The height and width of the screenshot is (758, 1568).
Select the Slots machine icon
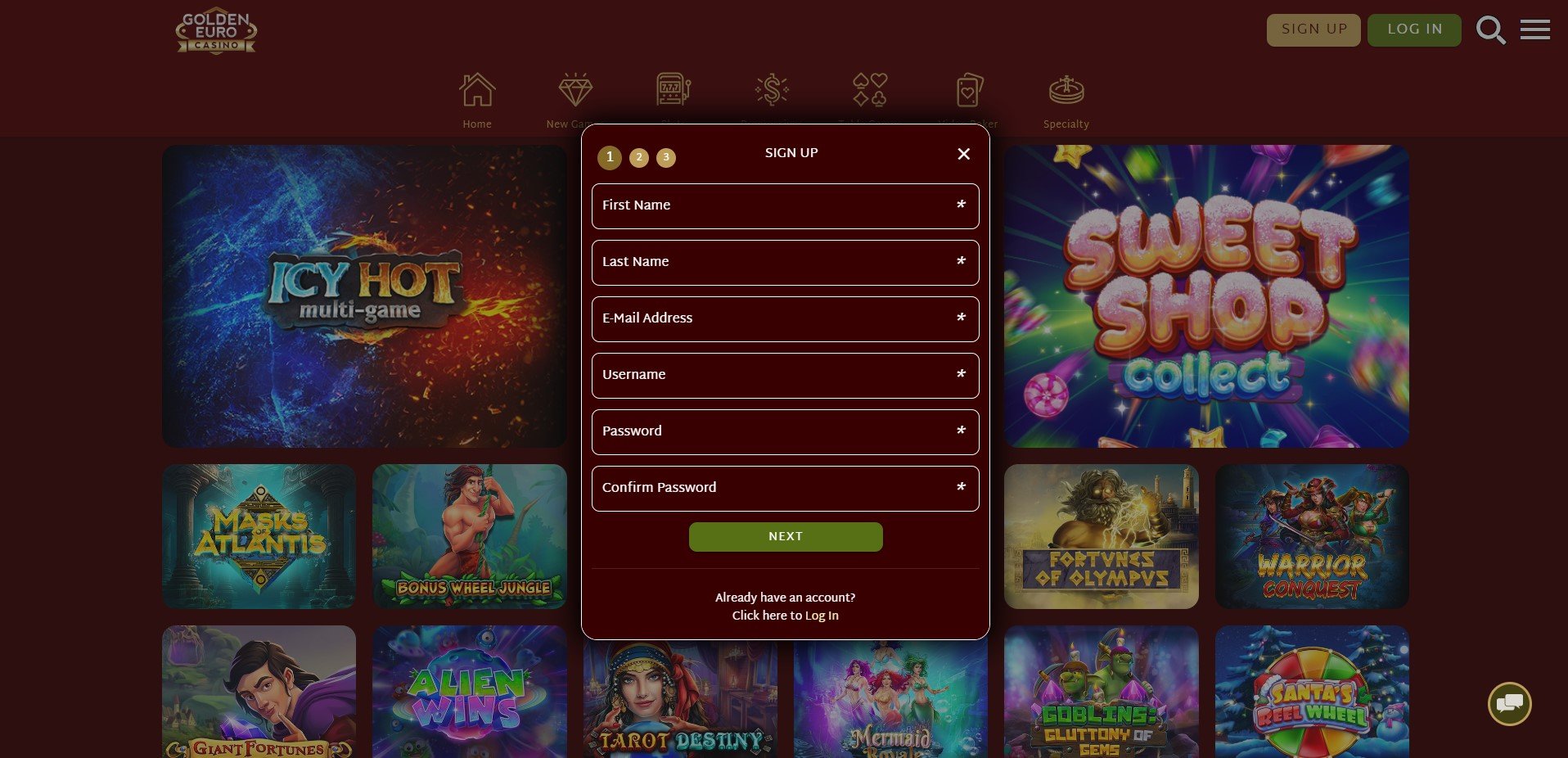pos(674,90)
